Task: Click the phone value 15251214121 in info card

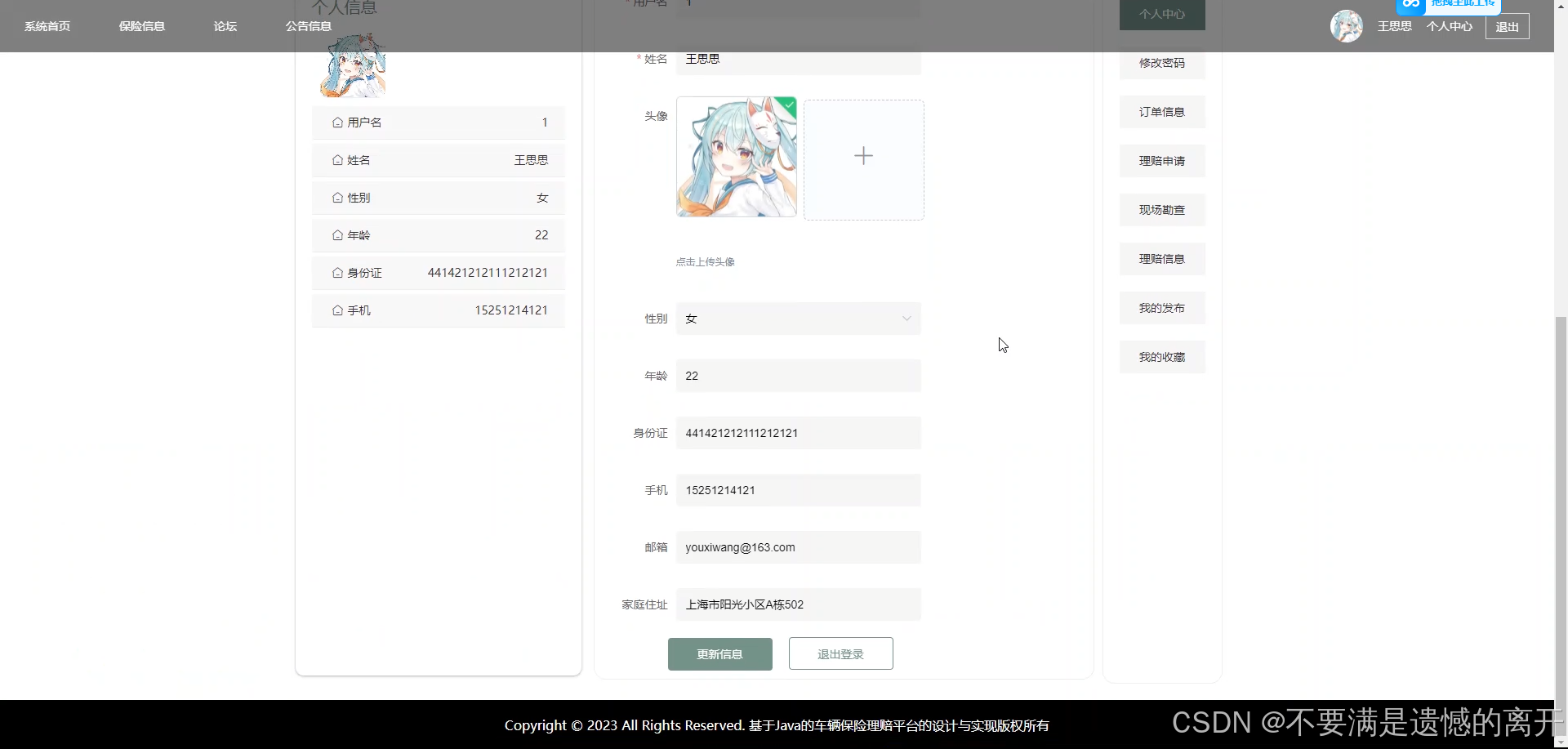Action: (511, 310)
